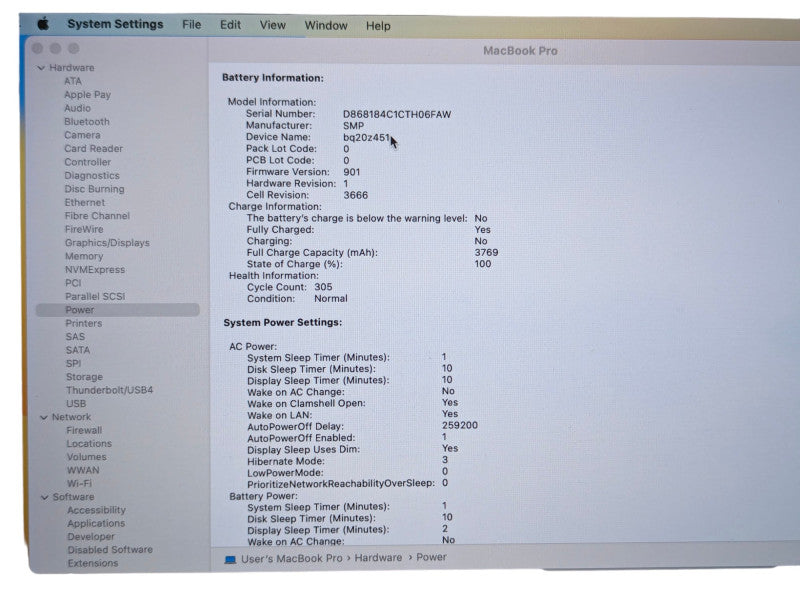
Task: Select Diagnostics in the sidebar
Action: click(92, 175)
